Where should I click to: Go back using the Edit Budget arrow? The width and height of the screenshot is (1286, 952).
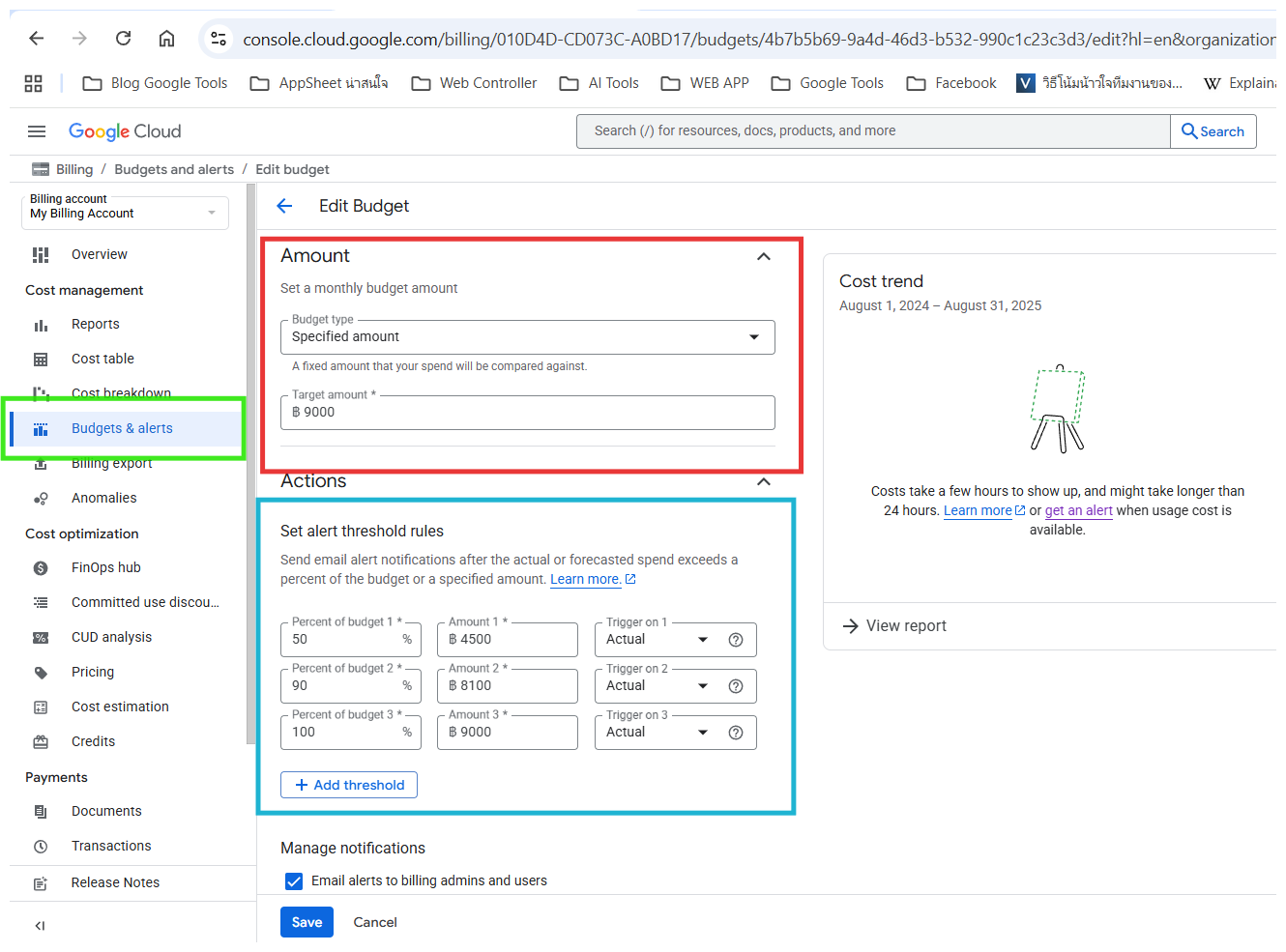point(284,206)
